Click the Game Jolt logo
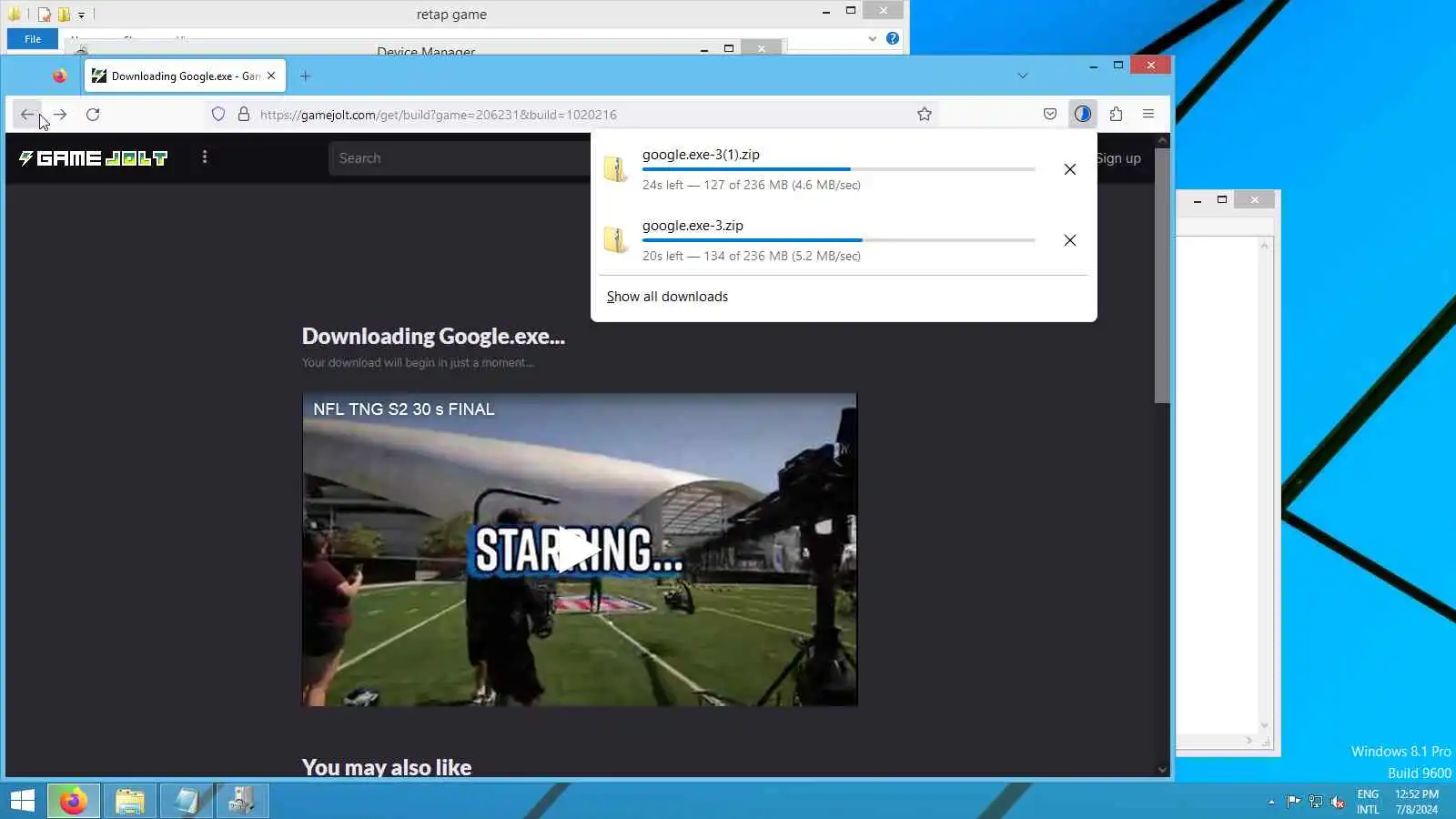The height and width of the screenshot is (819, 1456). pyautogui.click(x=94, y=158)
